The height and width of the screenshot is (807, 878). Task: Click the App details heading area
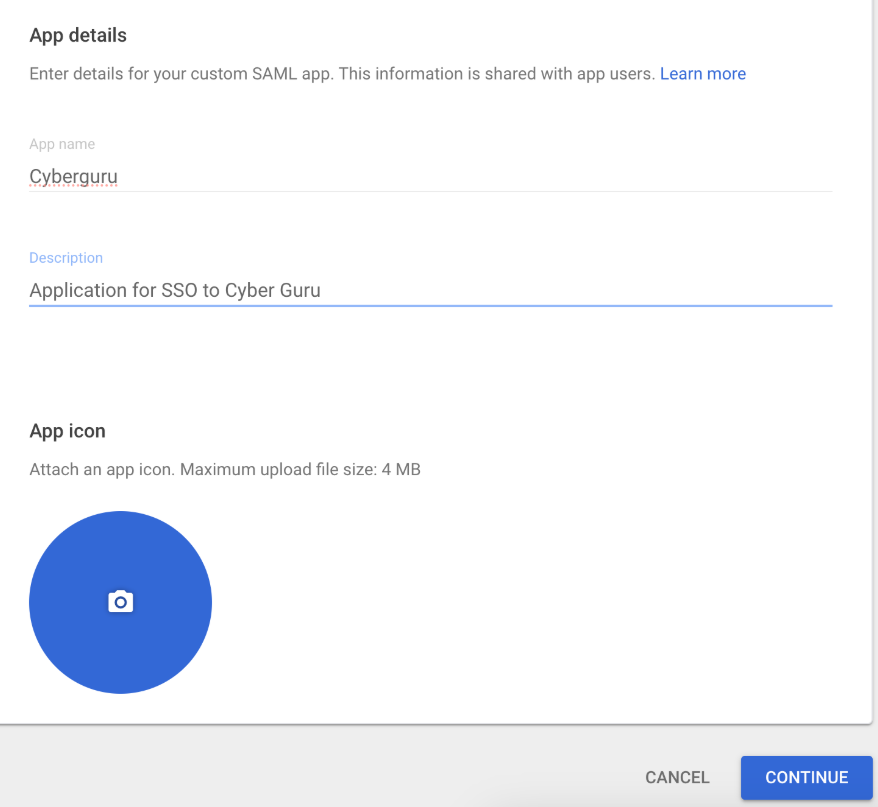click(x=78, y=35)
